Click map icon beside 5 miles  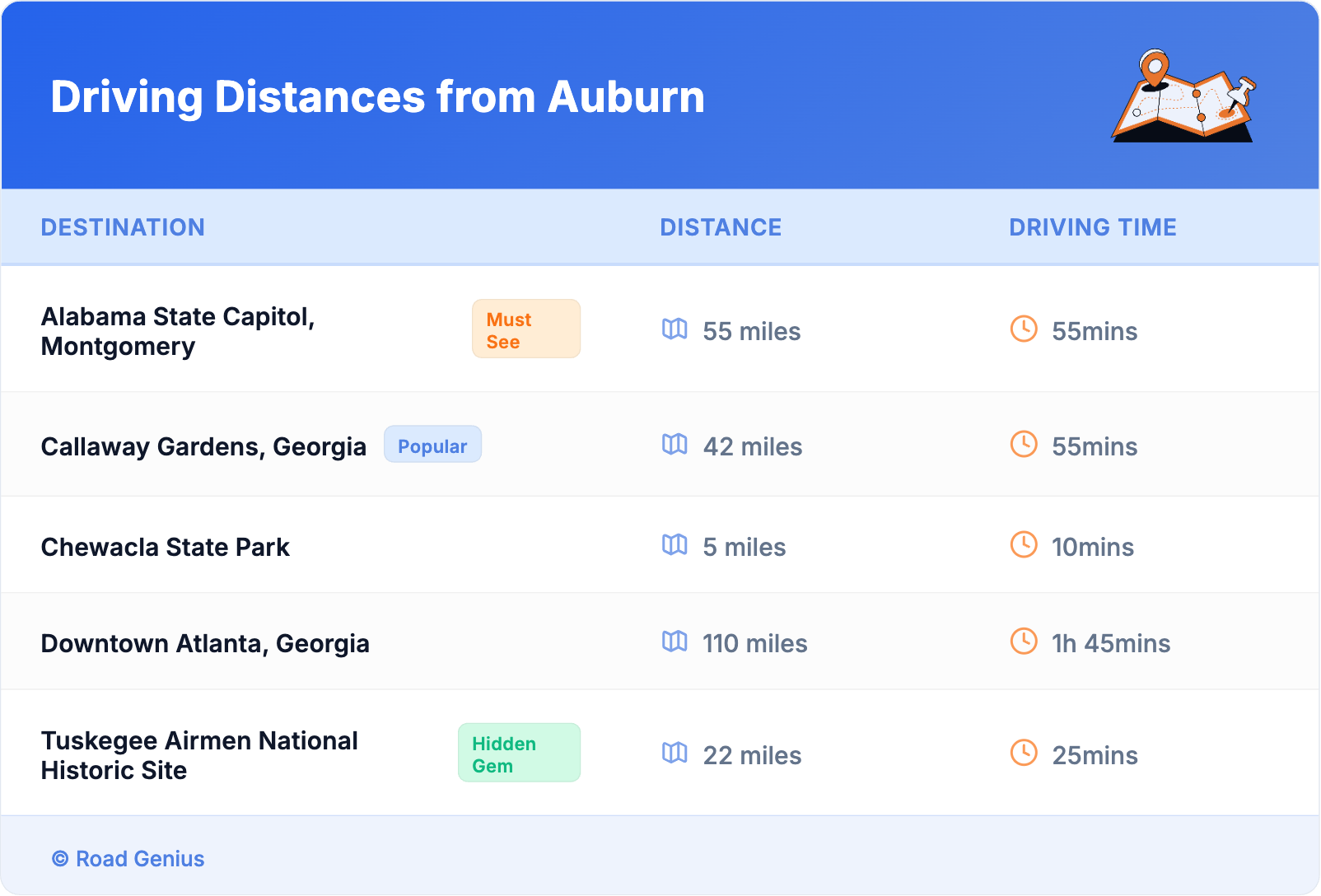[x=675, y=545]
